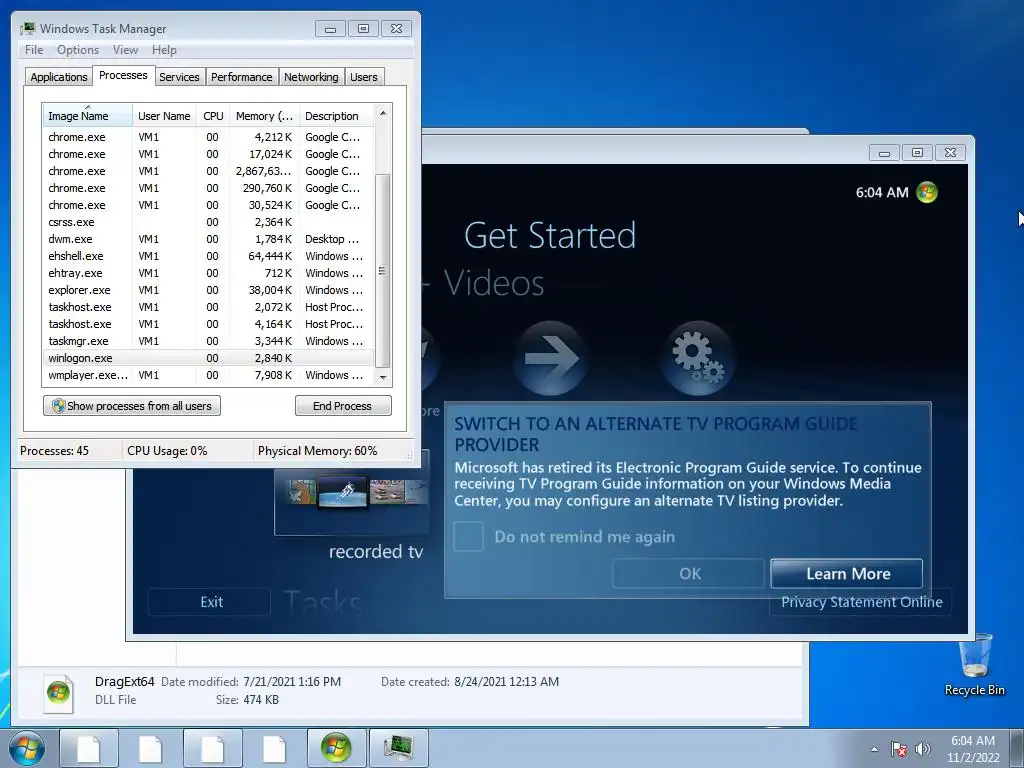Select the wmplayer.exe process row

208,375
